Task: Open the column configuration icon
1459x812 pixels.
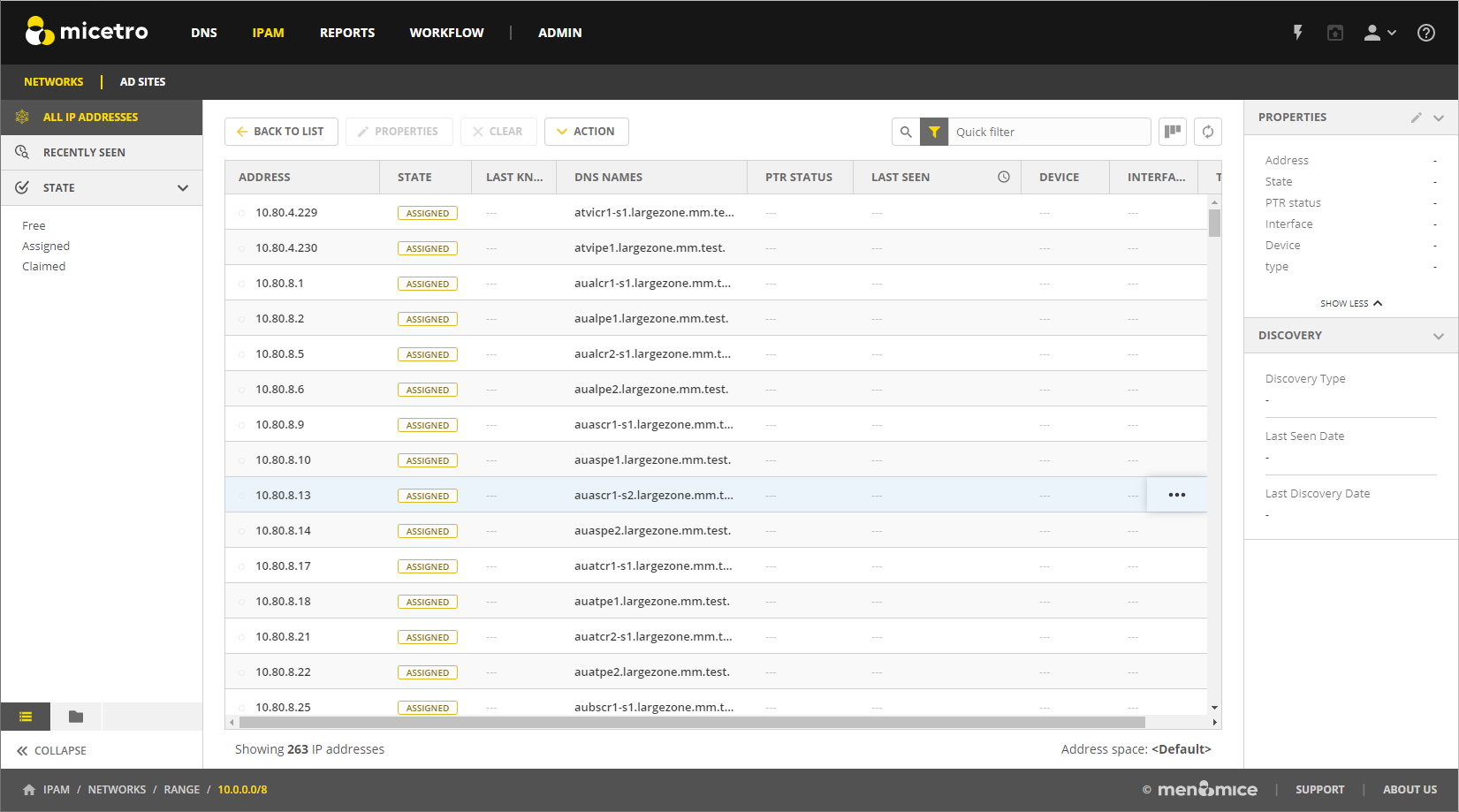Action: coord(1173,132)
